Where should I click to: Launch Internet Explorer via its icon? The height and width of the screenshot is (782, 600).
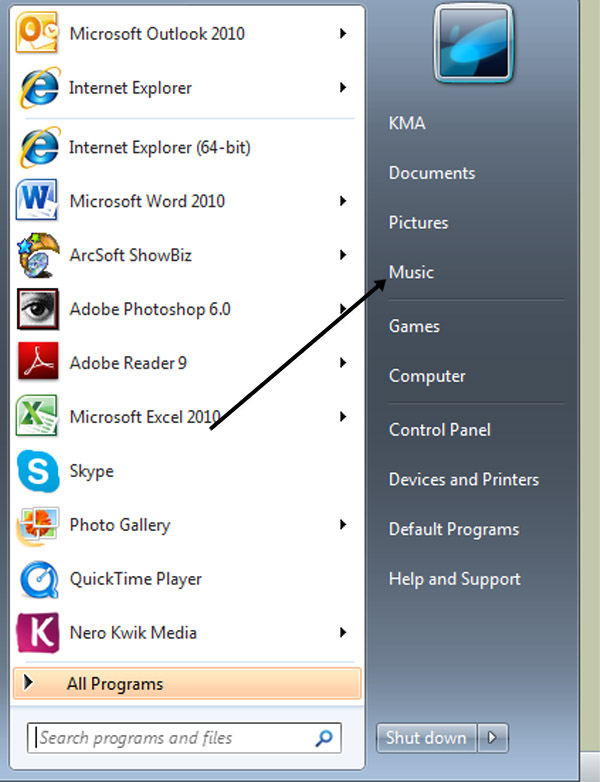pos(39,88)
